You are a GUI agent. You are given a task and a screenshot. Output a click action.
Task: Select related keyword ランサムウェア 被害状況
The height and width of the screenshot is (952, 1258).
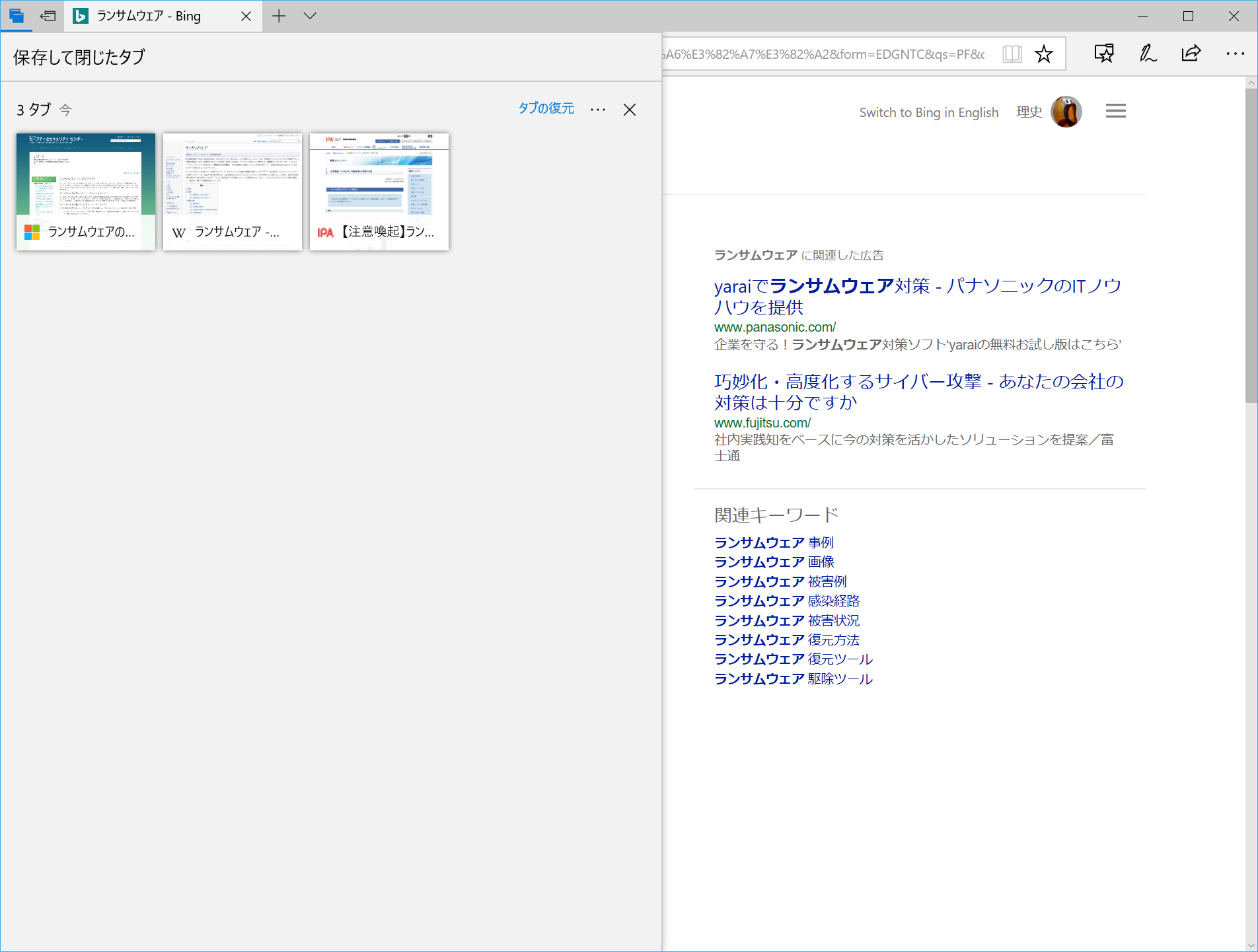point(787,620)
